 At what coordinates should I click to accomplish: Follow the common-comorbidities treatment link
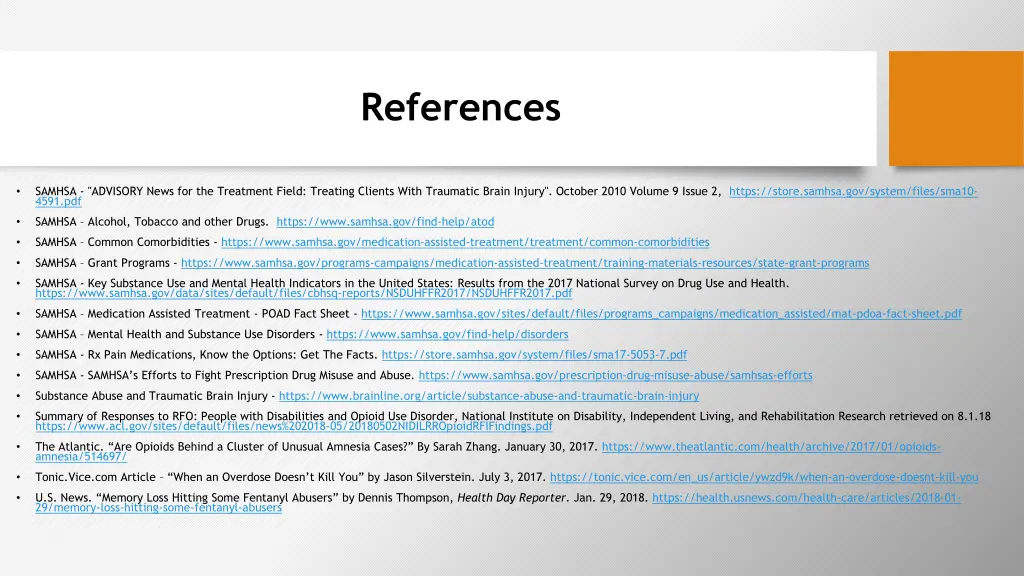coord(465,242)
